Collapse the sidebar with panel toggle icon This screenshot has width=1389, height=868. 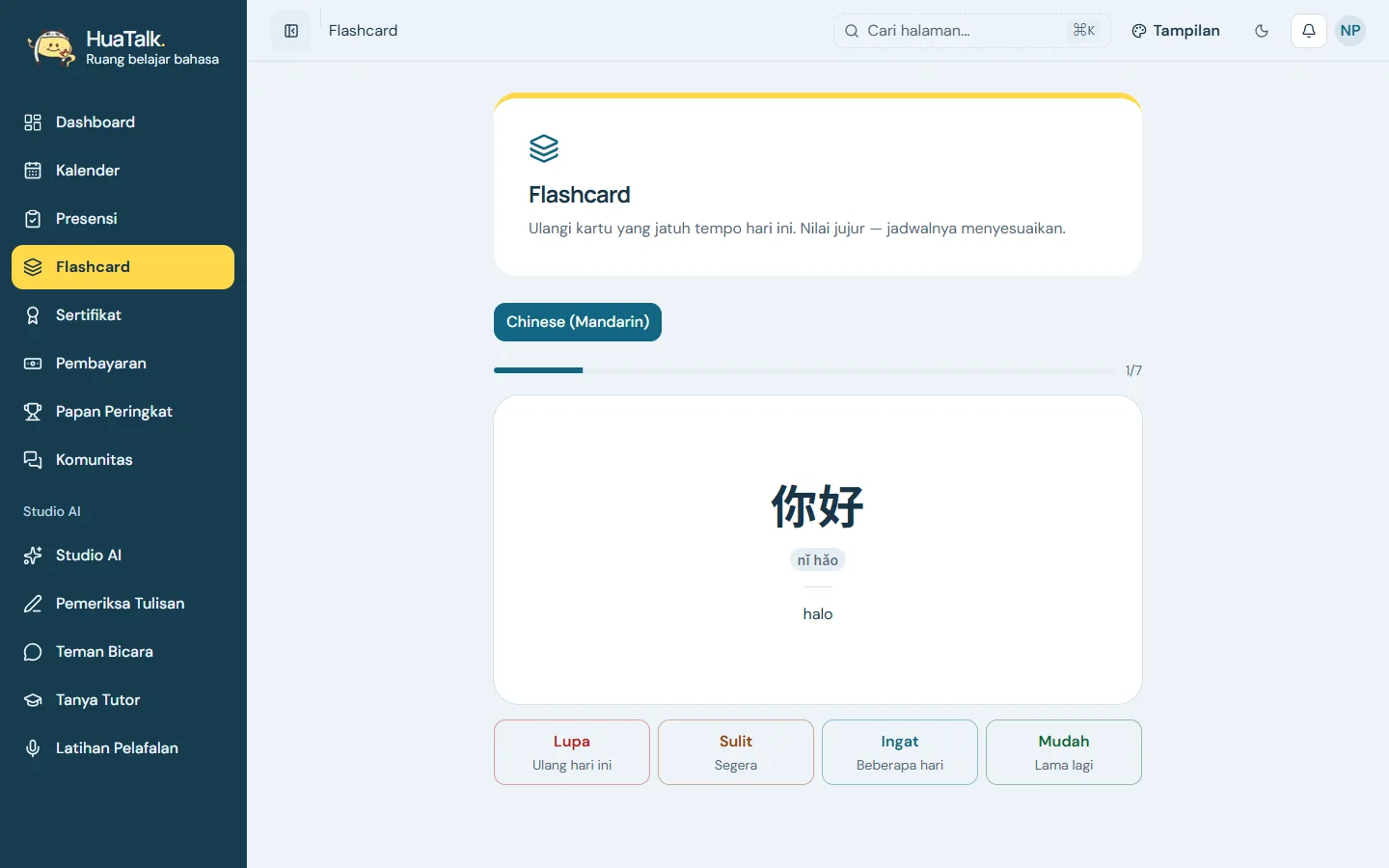click(x=291, y=31)
